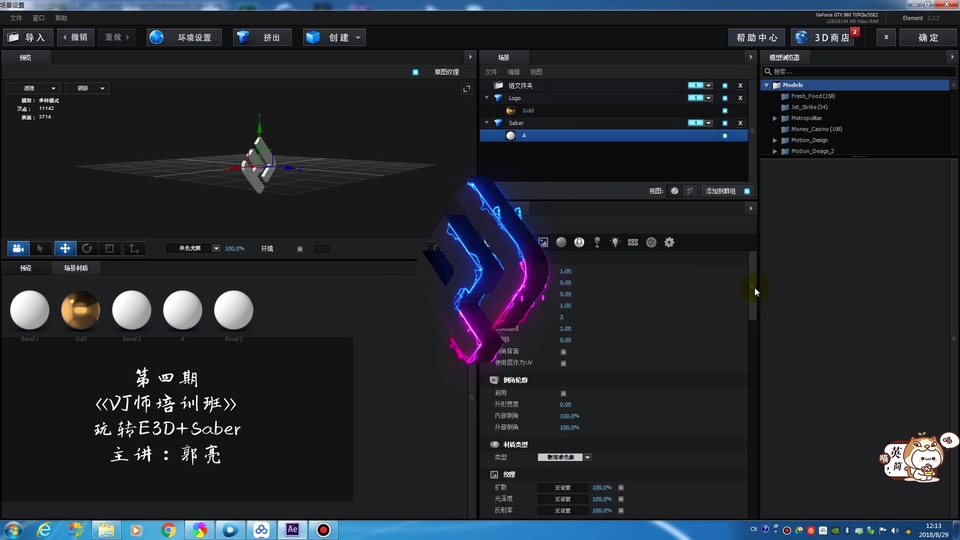
Task: Open the texture image icon in material toolbar
Action: coord(543,242)
